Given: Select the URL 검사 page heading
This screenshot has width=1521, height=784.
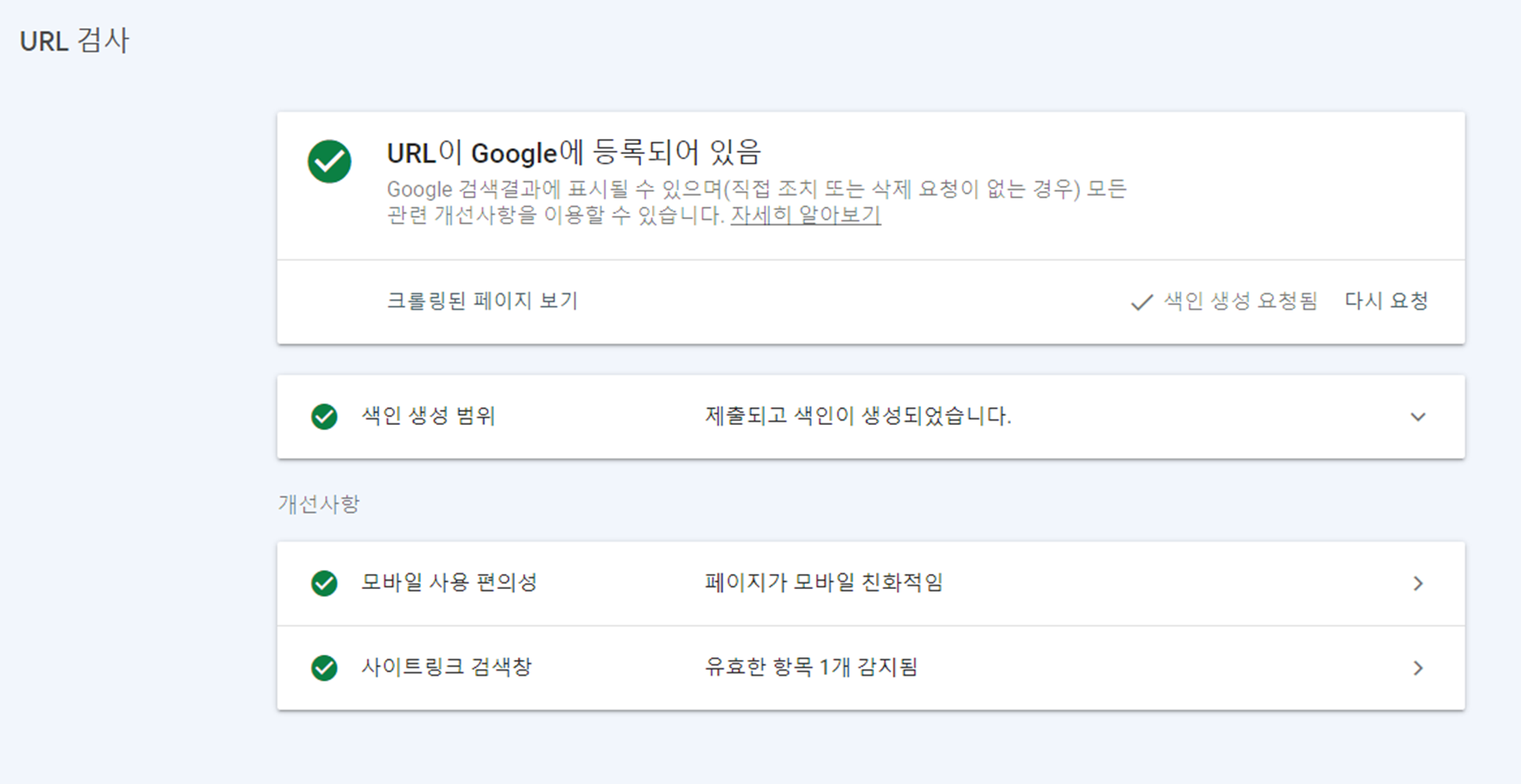Looking at the screenshot, I should pos(75,39).
